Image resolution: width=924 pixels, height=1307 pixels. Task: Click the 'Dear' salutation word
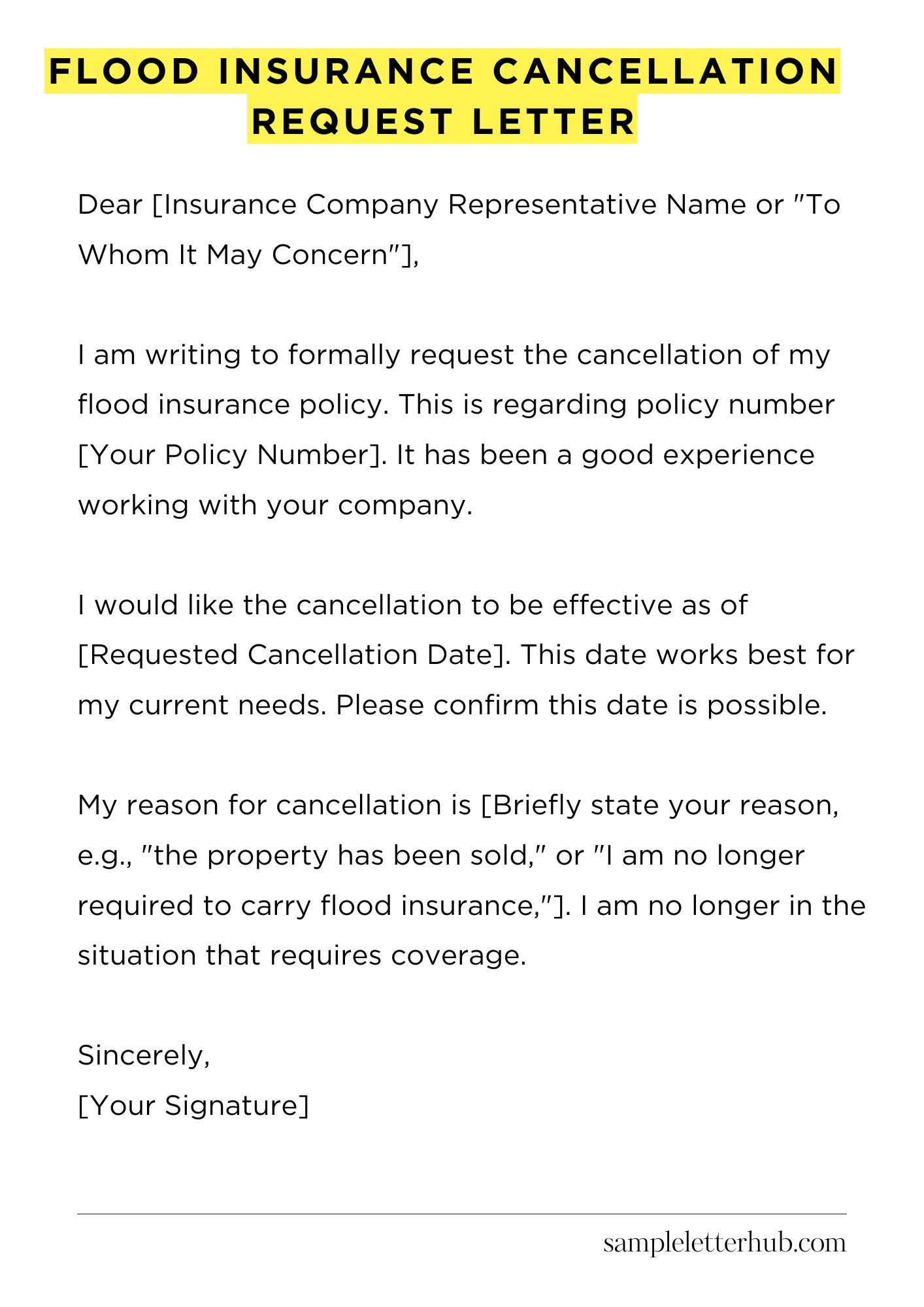click(110, 205)
